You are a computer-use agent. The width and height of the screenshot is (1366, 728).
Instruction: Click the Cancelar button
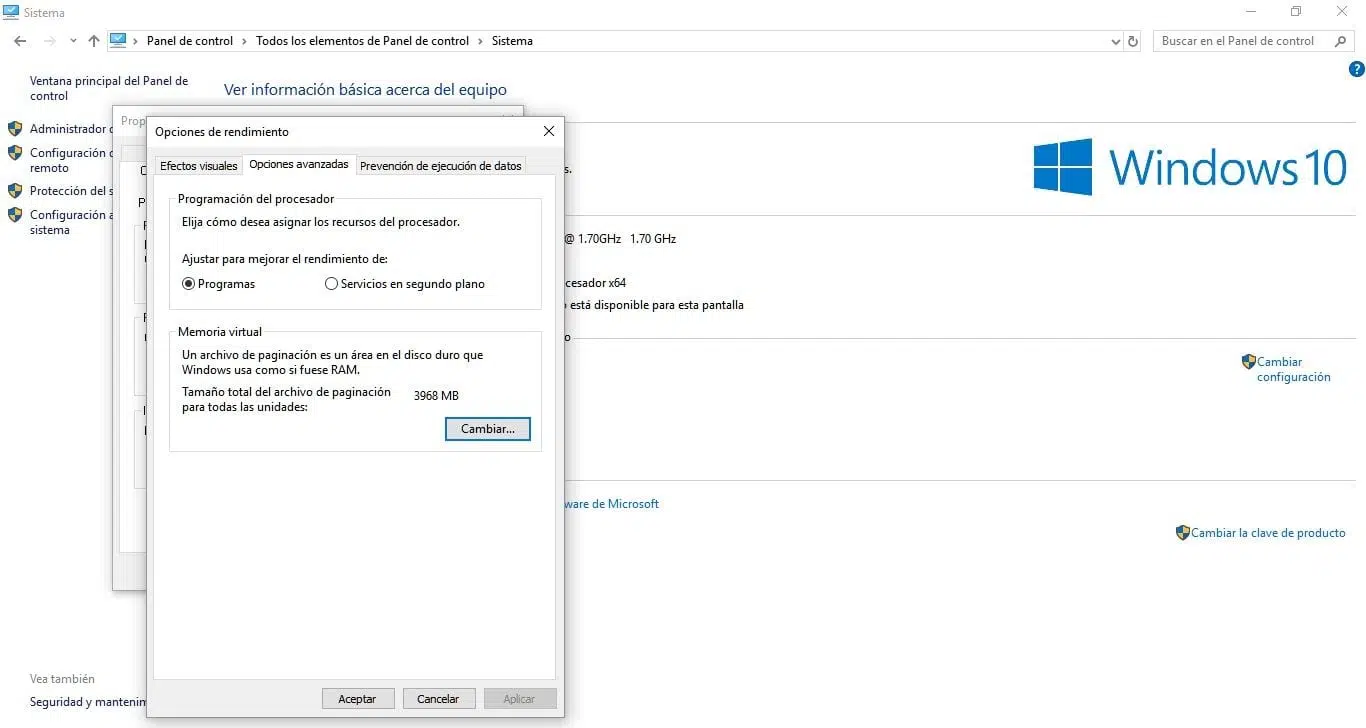tap(438, 699)
